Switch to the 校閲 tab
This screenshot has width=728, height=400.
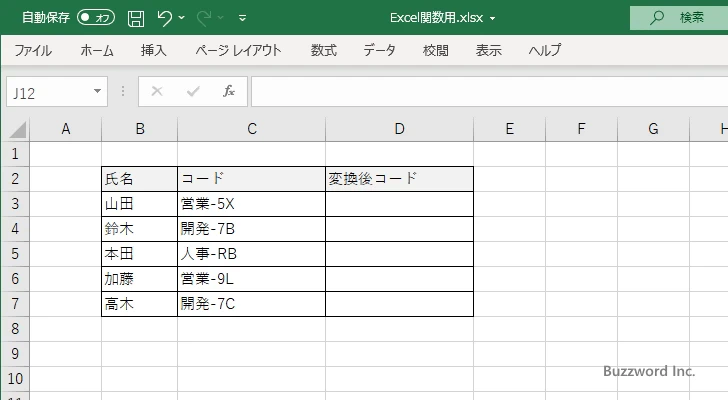point(436,50)
